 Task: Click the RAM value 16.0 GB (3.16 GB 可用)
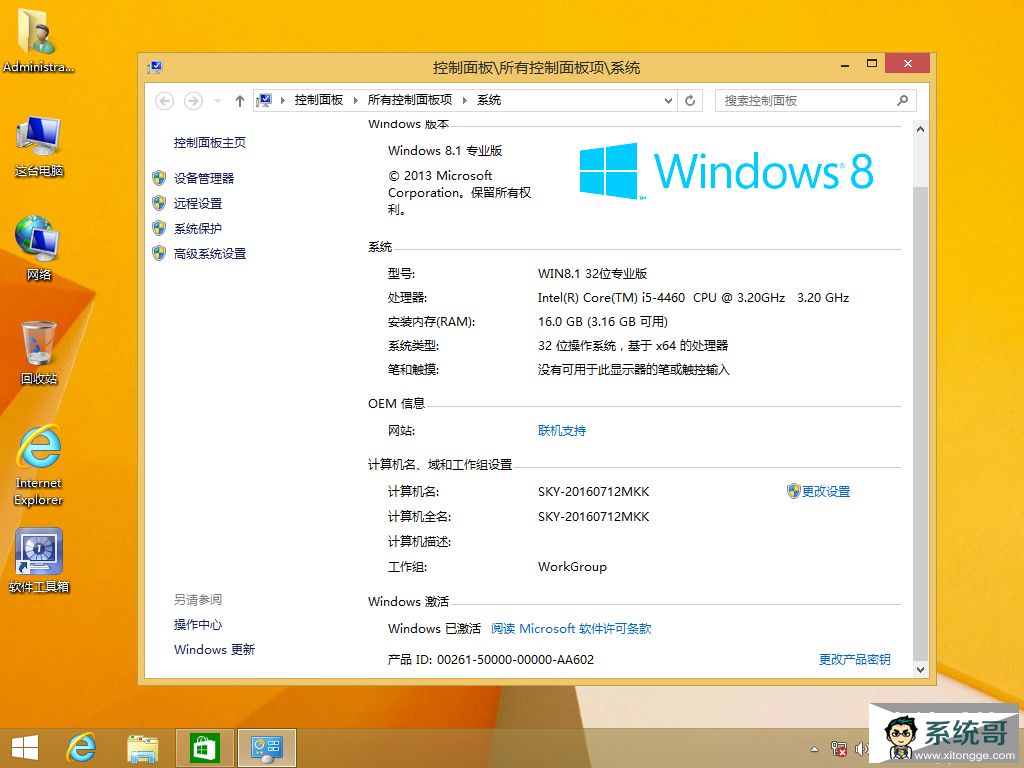click(603, 321)
